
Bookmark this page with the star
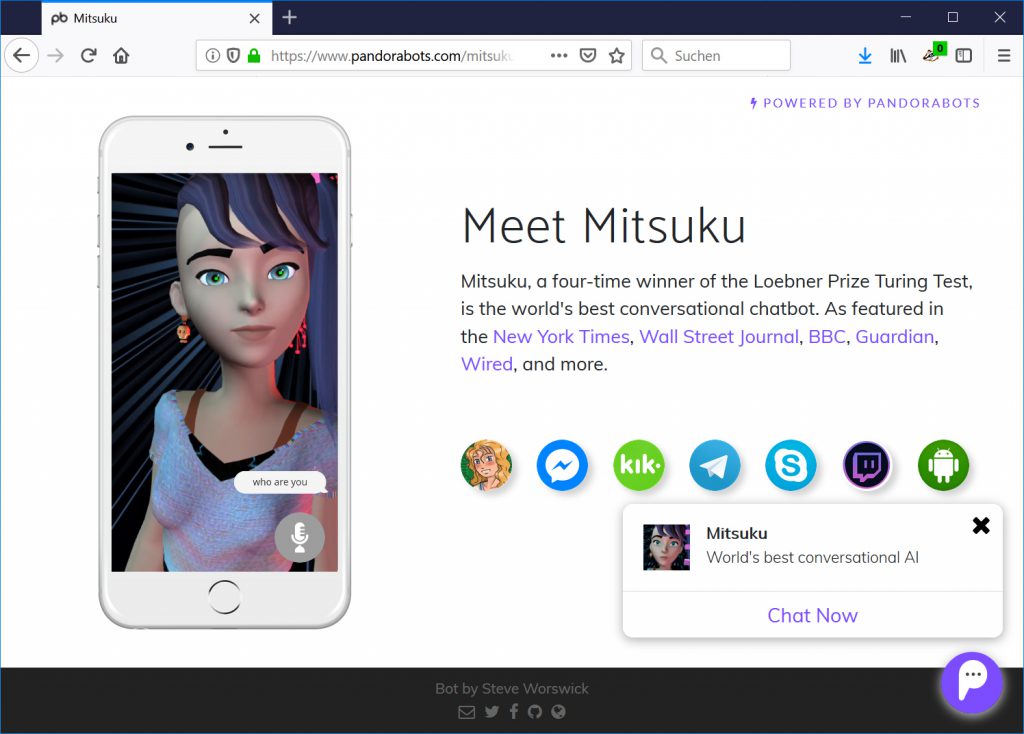[x=617, y=56]
